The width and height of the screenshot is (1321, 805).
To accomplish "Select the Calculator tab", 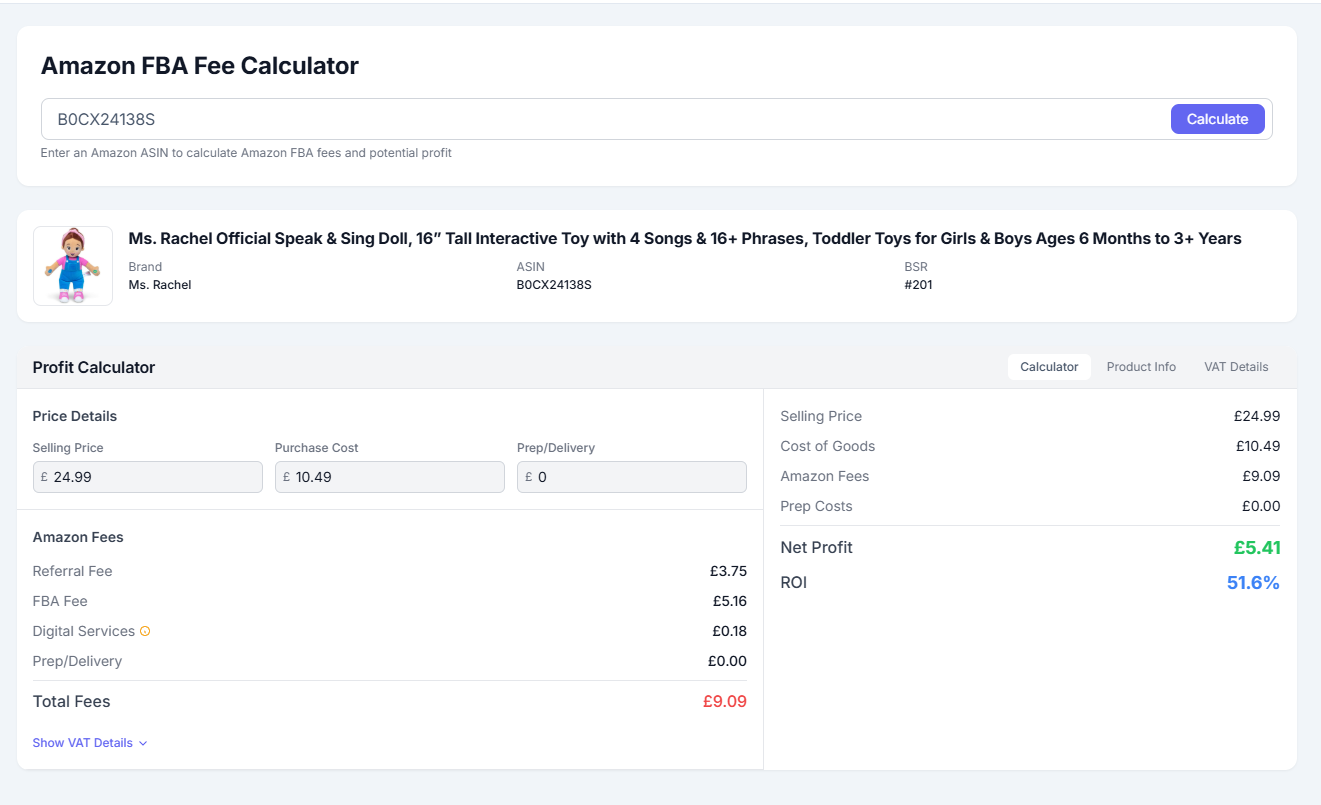I will coord(1049,367).
